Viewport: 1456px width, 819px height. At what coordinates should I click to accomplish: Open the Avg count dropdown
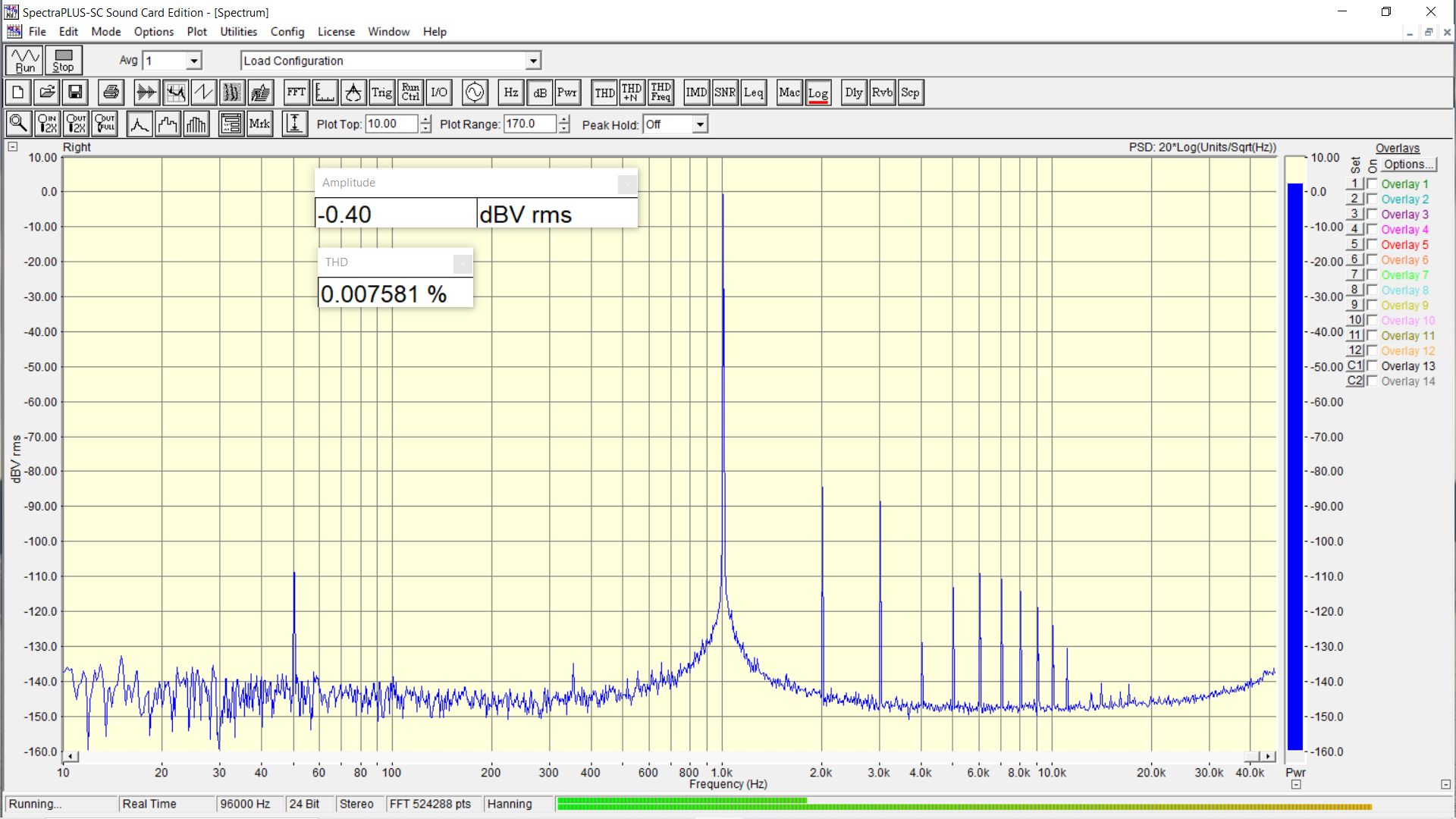click(194, 61)
